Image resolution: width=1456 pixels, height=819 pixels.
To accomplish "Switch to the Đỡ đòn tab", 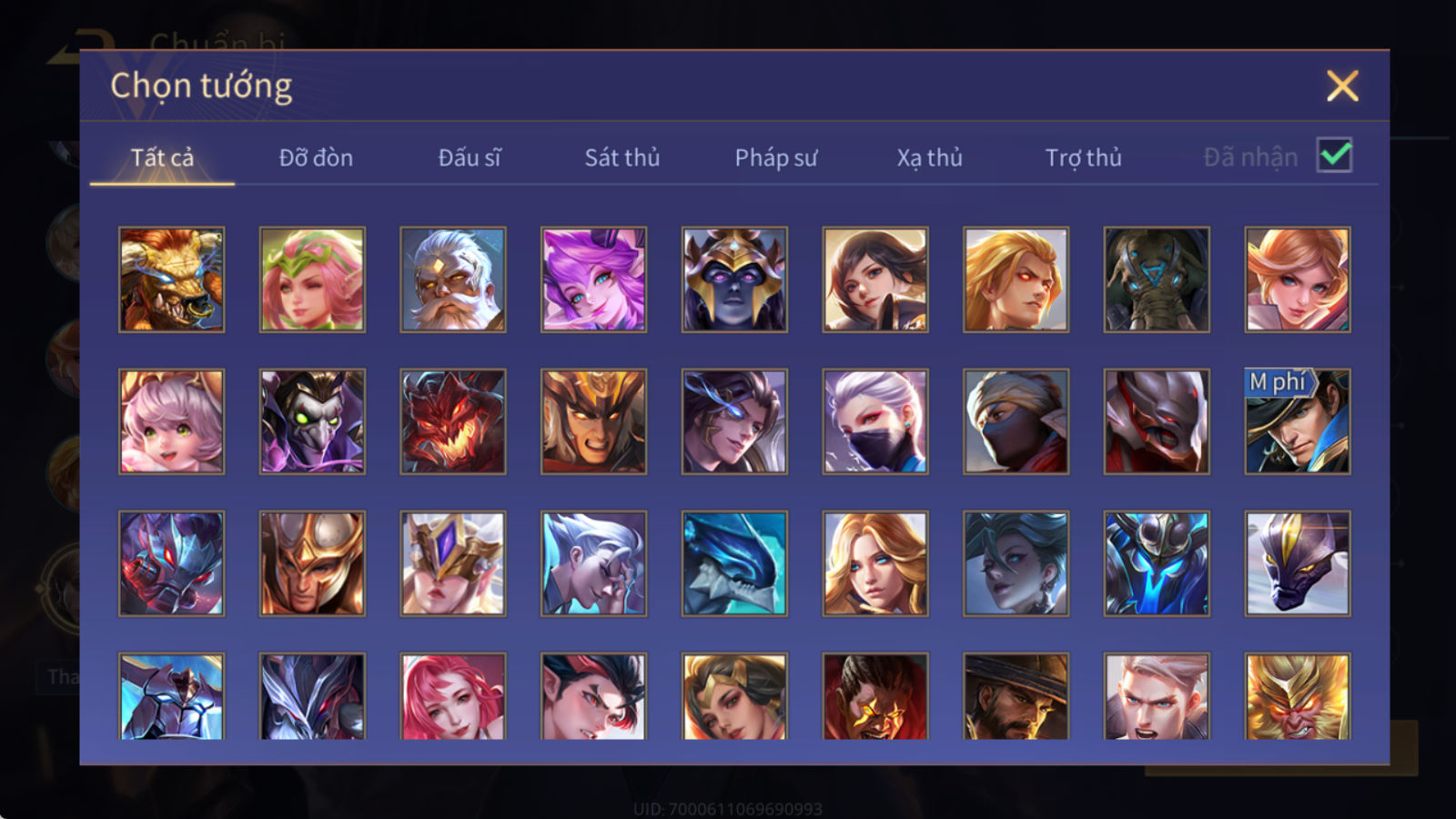I will coord(316,157).
